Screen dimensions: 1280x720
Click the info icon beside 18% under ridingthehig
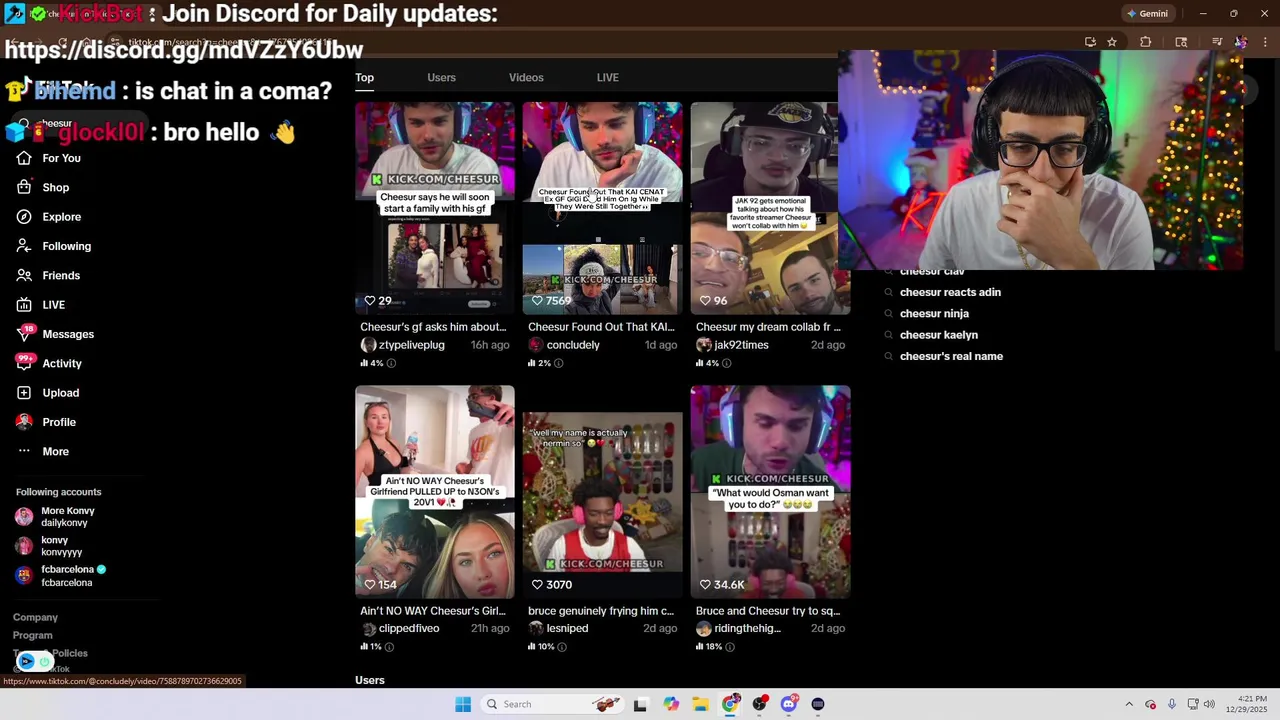coord(730,647)
